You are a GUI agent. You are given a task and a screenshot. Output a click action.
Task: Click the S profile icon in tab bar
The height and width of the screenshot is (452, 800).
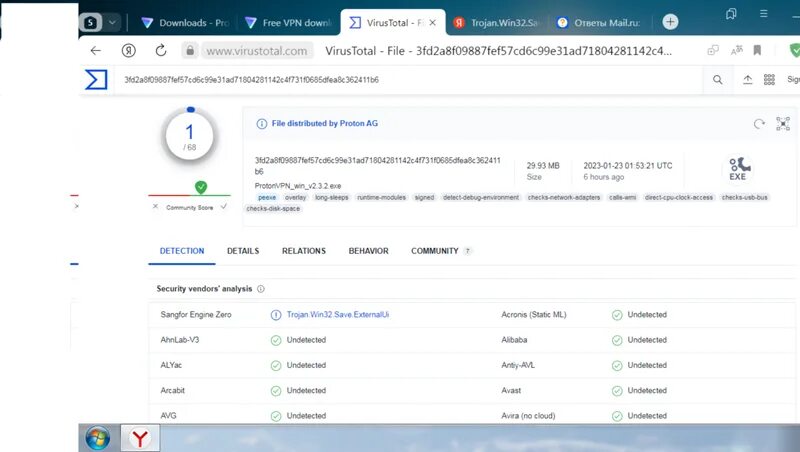(x=90, y=22)
